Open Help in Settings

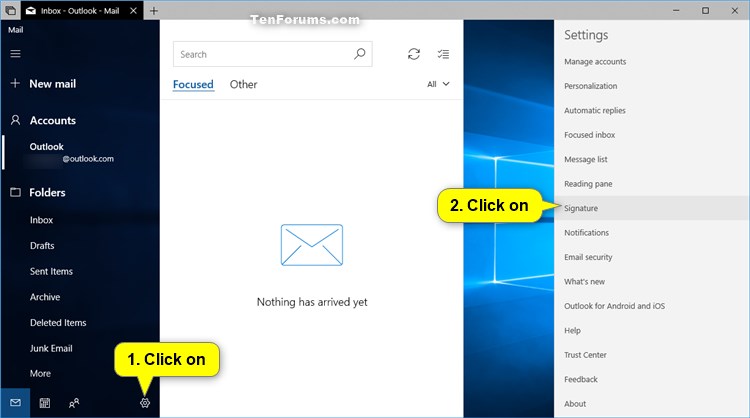click(x=652, y=330)
